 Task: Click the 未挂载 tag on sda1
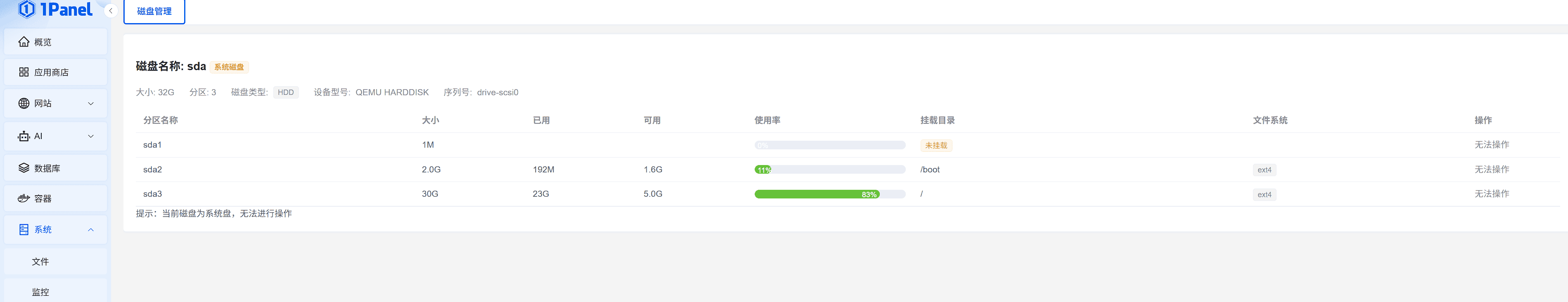coord(936,146)
